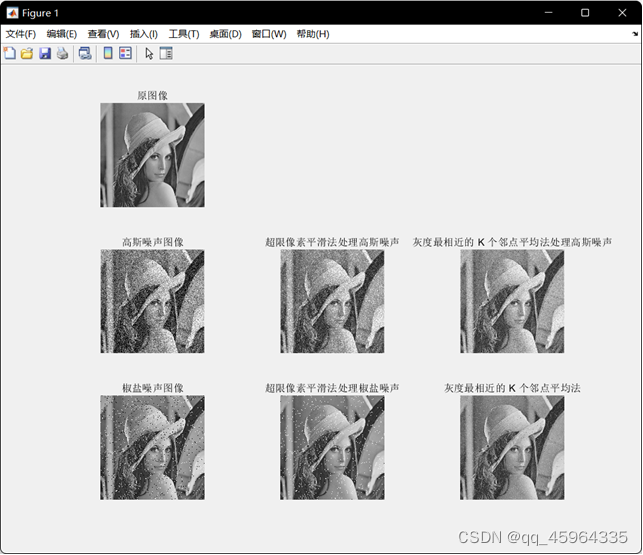The width and height of the screenshot is (643, 555).
Task: Maximize the Figure 1 window
Action: 585,13
